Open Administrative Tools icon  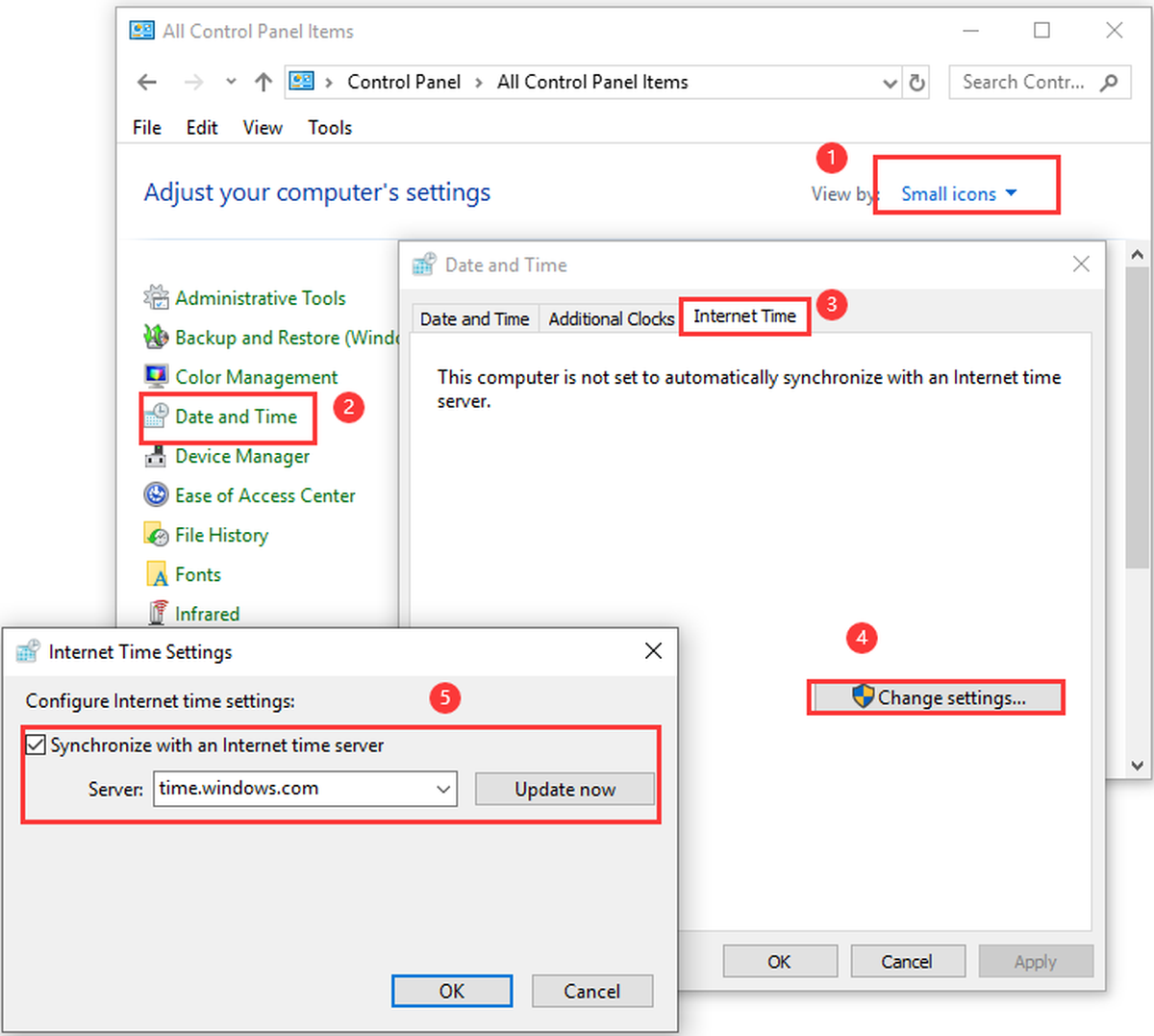pyautogui.click(x=156, y=298)
